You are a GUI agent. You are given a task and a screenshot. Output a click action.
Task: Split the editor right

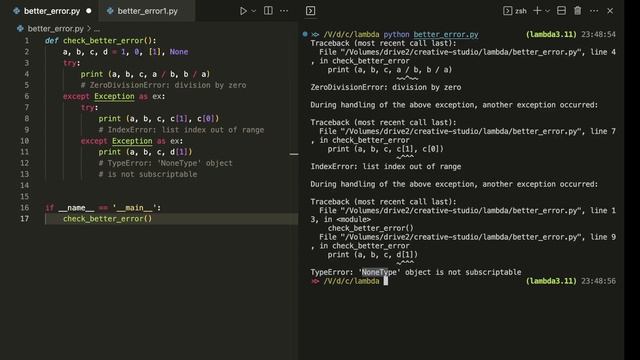(268, 11)
